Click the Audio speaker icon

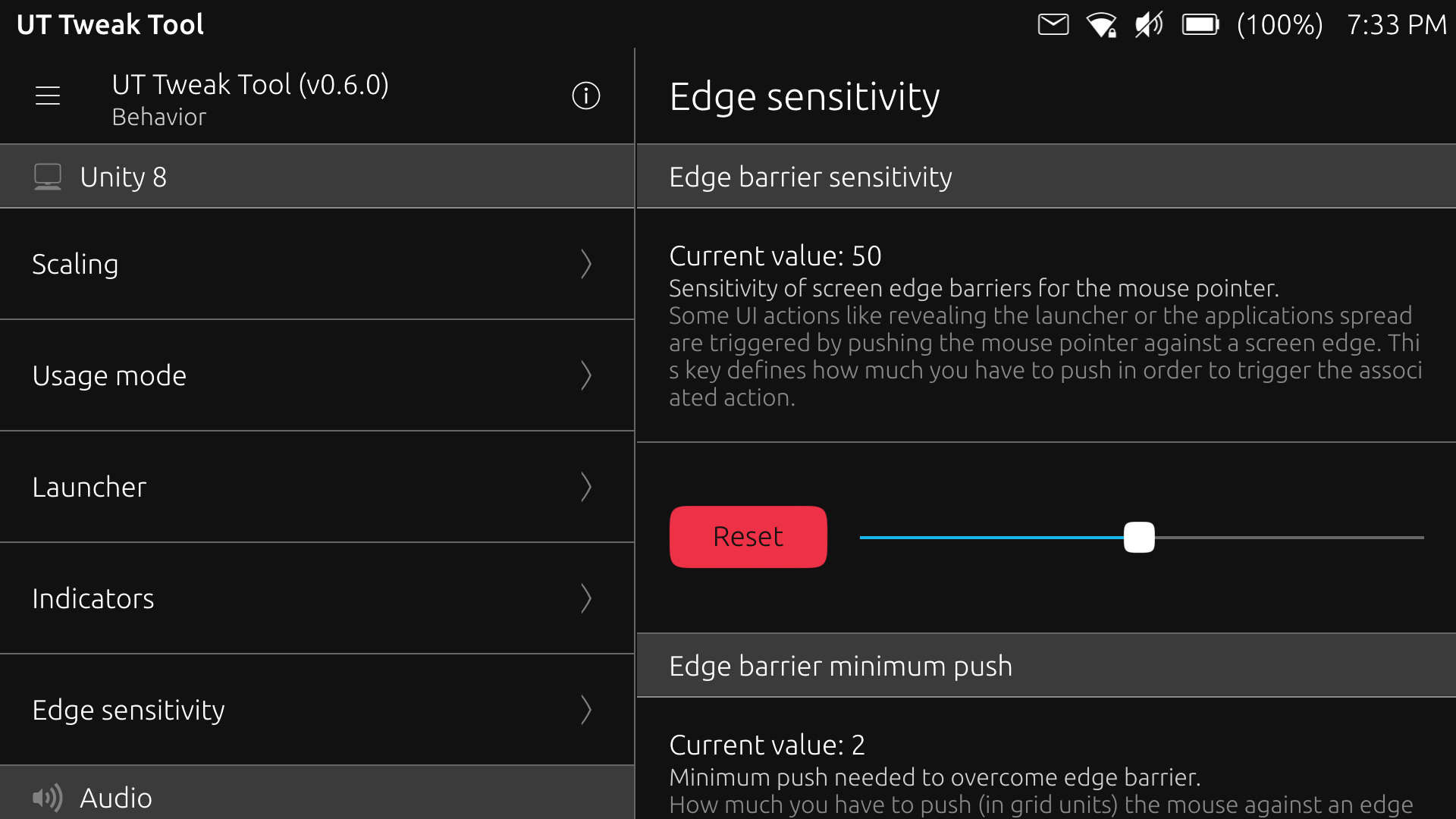pyautogui.click(x=48, y=798)
